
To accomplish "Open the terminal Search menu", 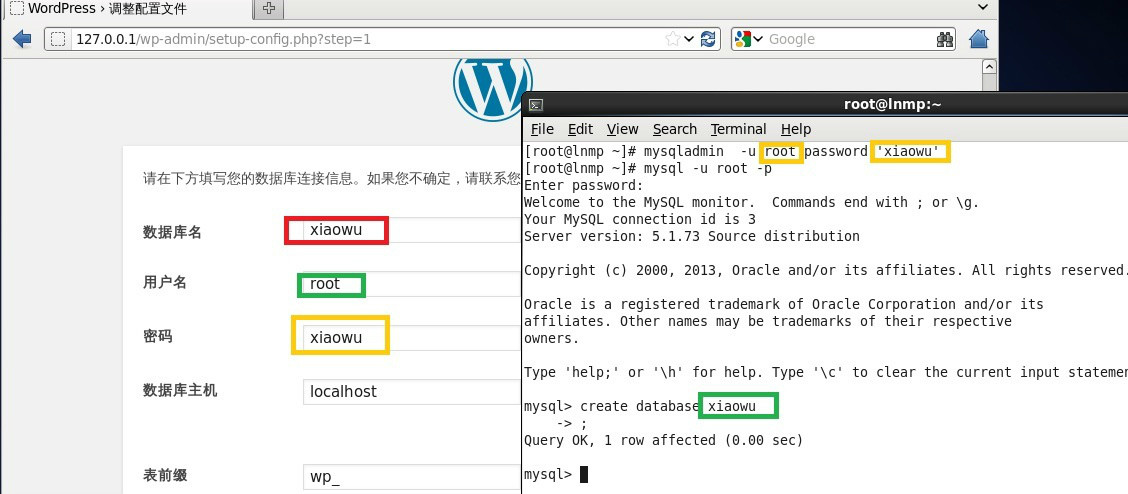I will 675,129.
